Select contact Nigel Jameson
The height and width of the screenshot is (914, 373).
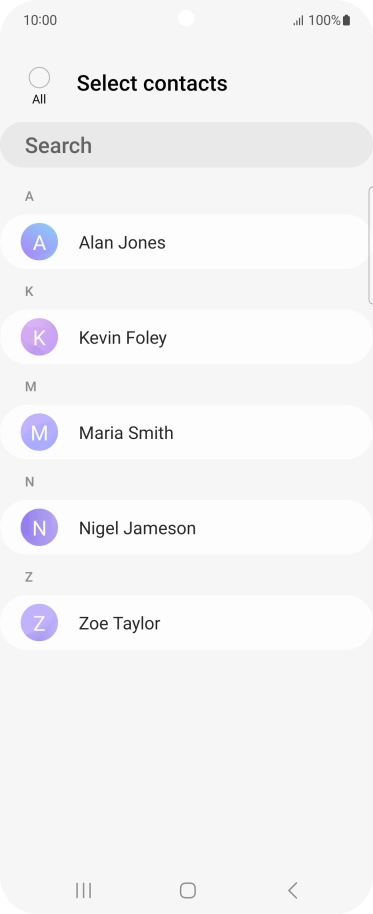tap(186, 527)
